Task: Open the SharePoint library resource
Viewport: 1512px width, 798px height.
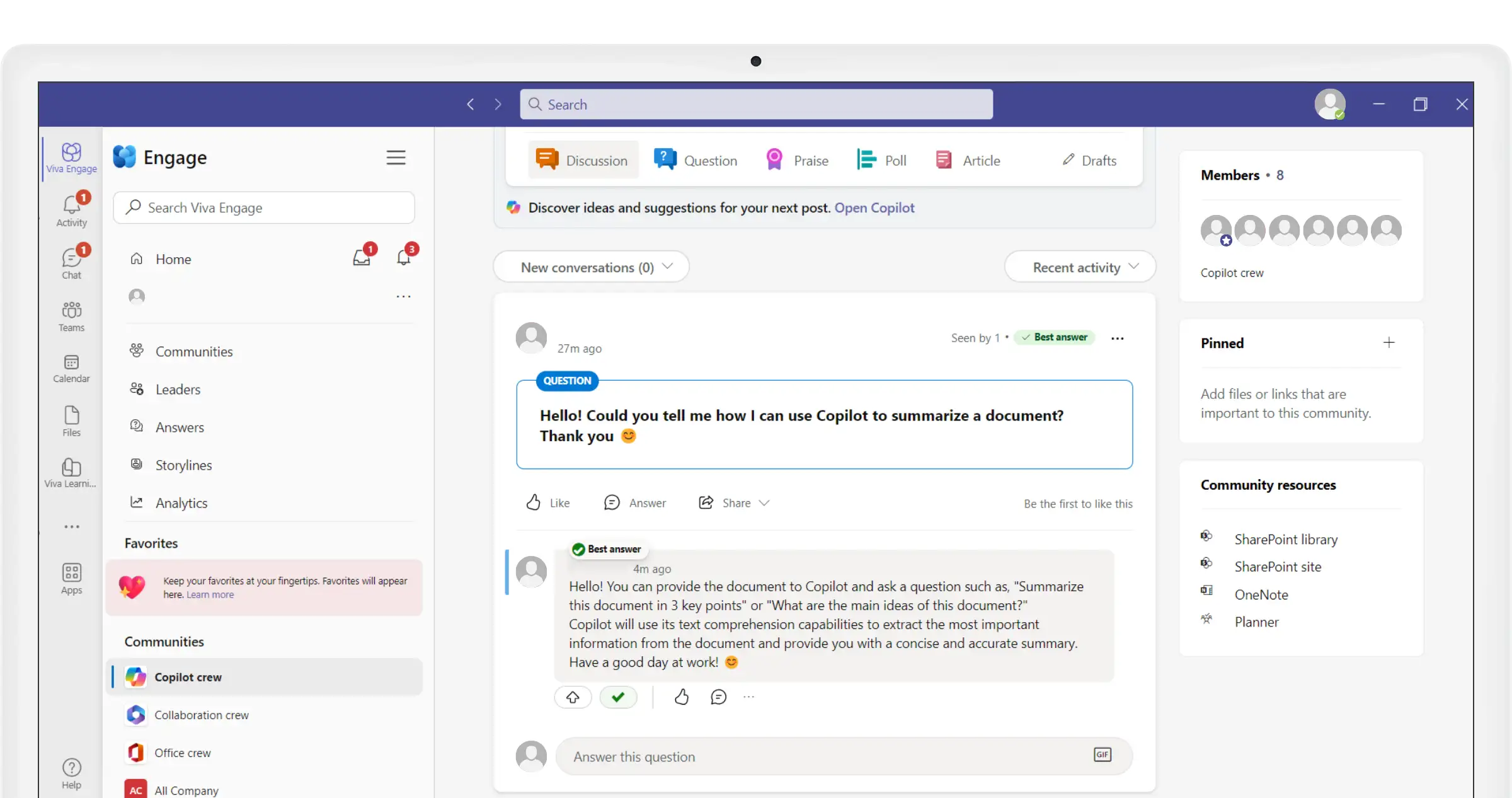Action: pyautogui.click(x=1286, y=539)
